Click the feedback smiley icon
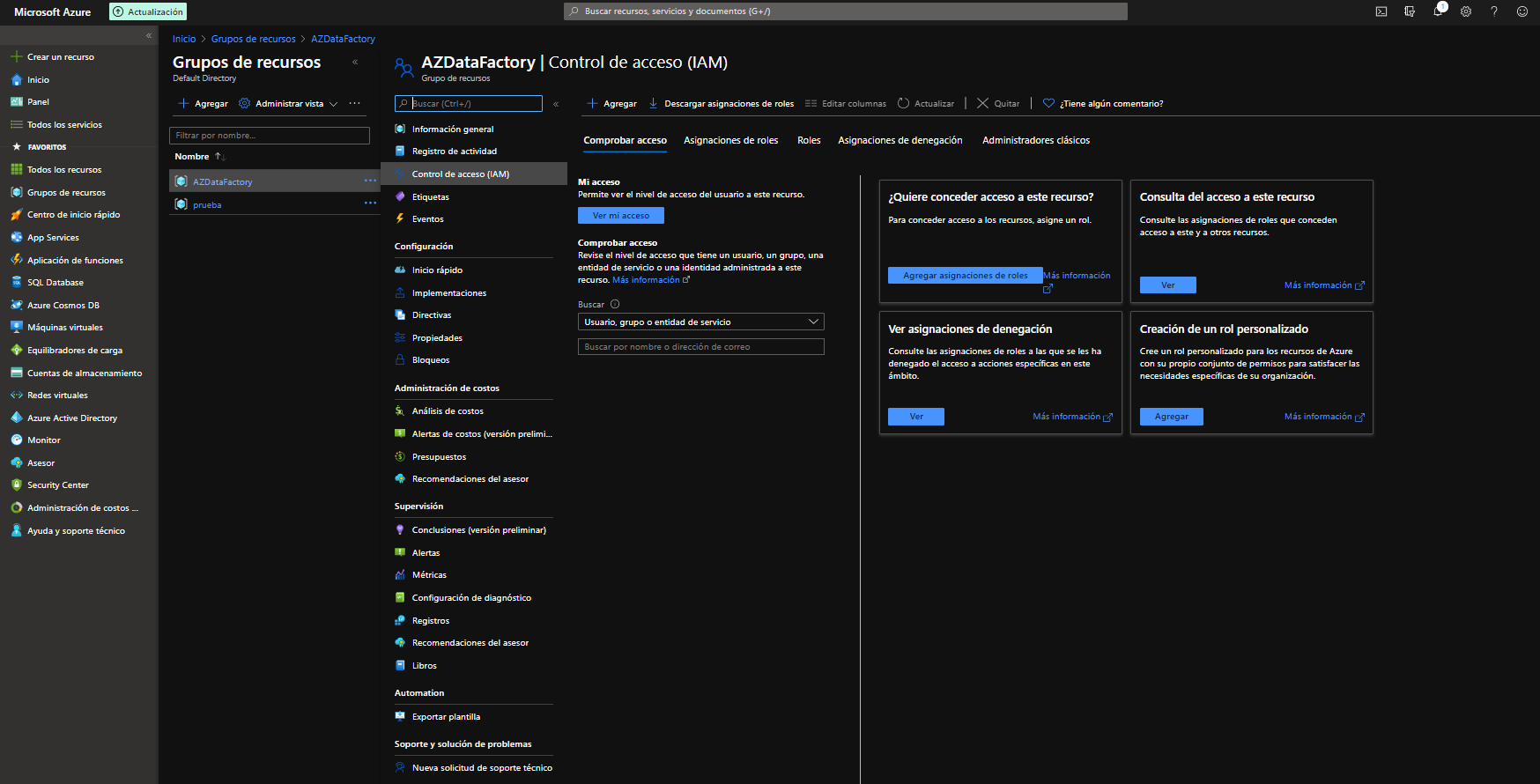This screenshot has height=784, width=1540. [1522, 11]
